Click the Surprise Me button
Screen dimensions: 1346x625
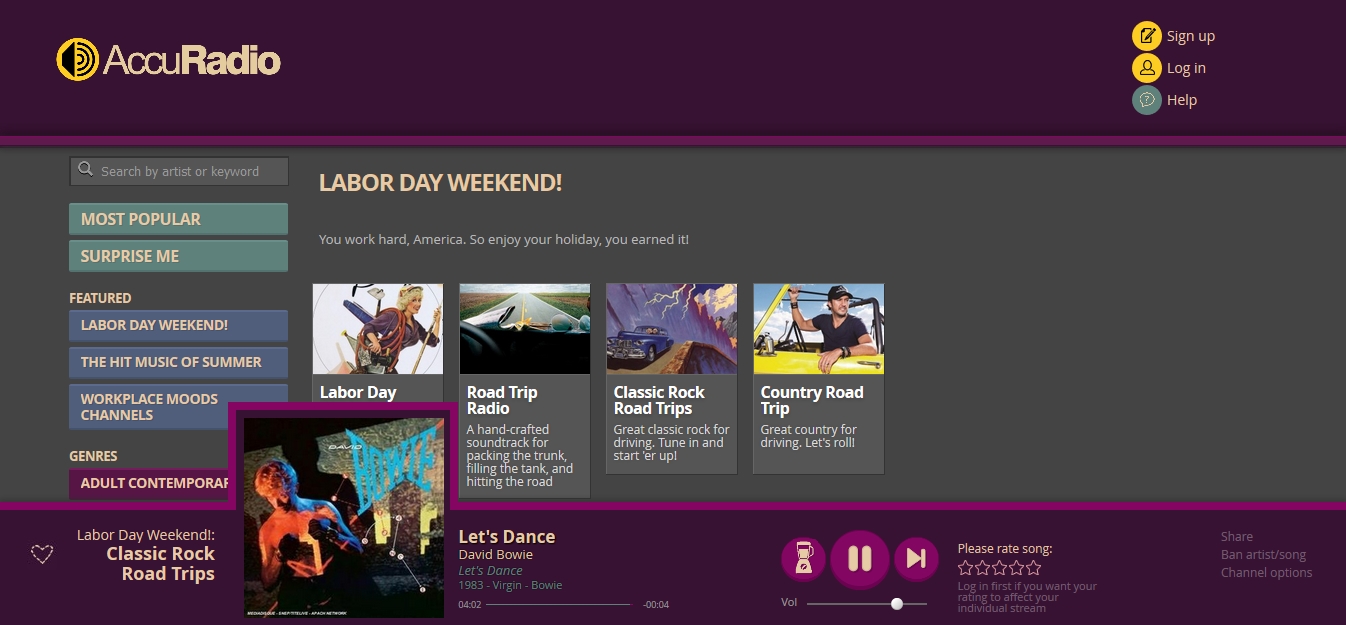(x=178, y=256)
